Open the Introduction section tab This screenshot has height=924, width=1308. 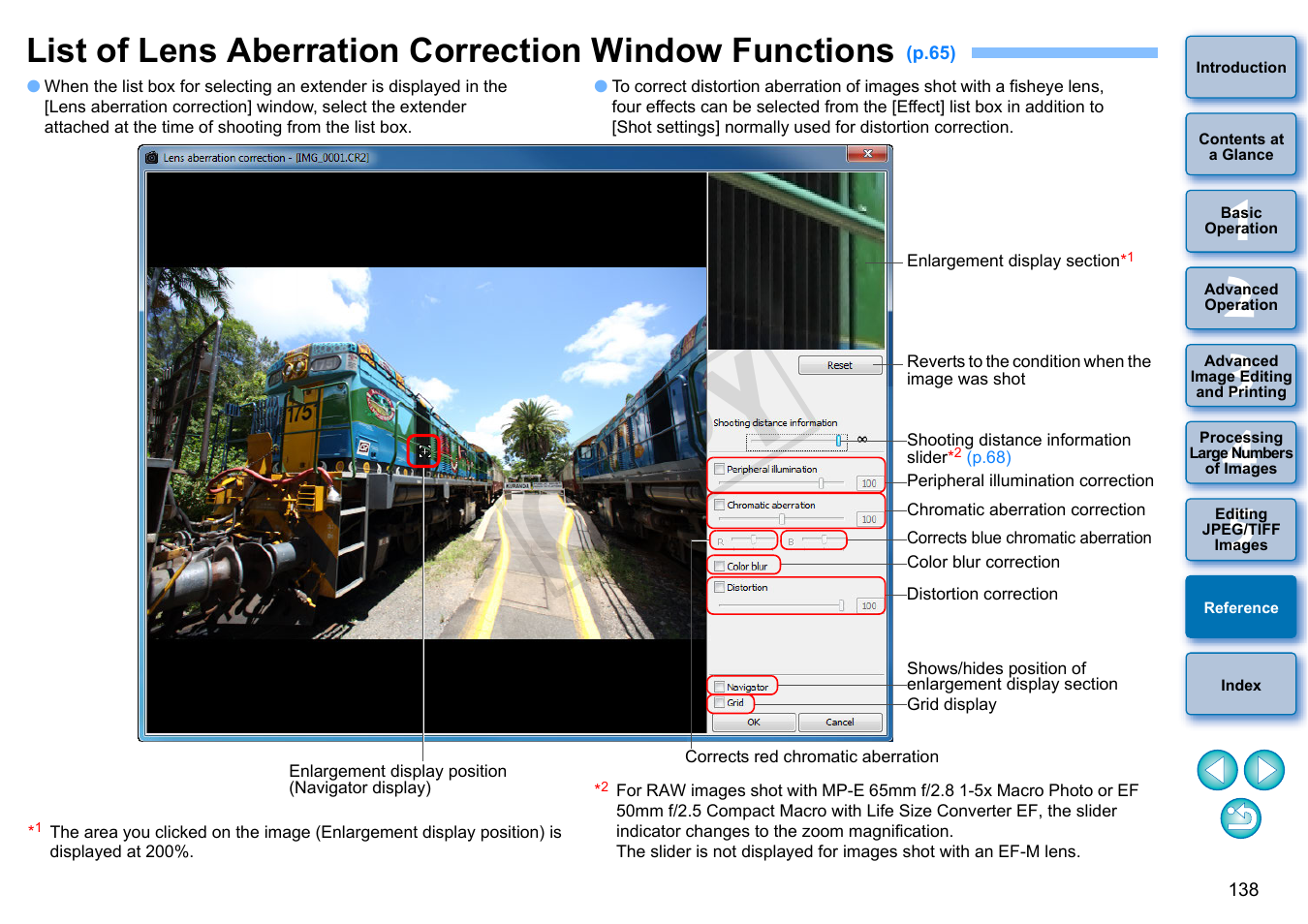click(x=1240, y=68)
